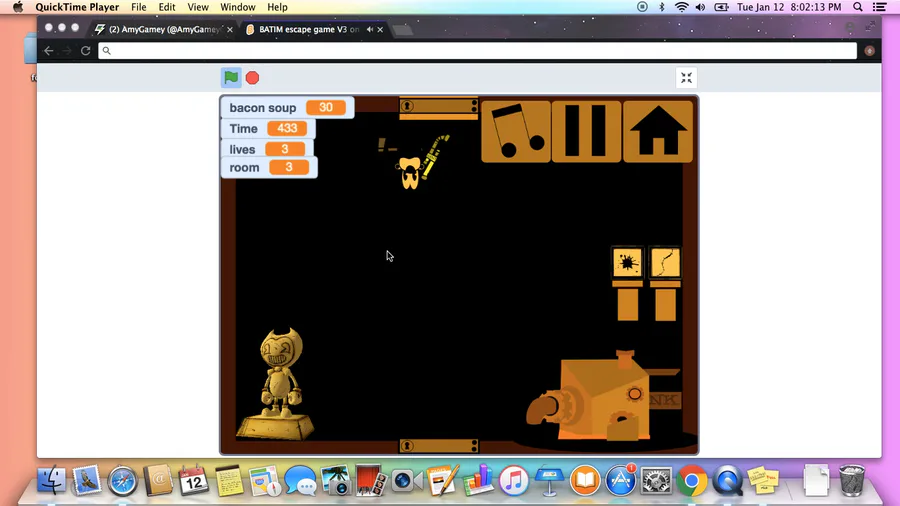This screenshot has width=900, height=506.
Task: Open the volume control in menu bar
Action: (x=700, y=7)
